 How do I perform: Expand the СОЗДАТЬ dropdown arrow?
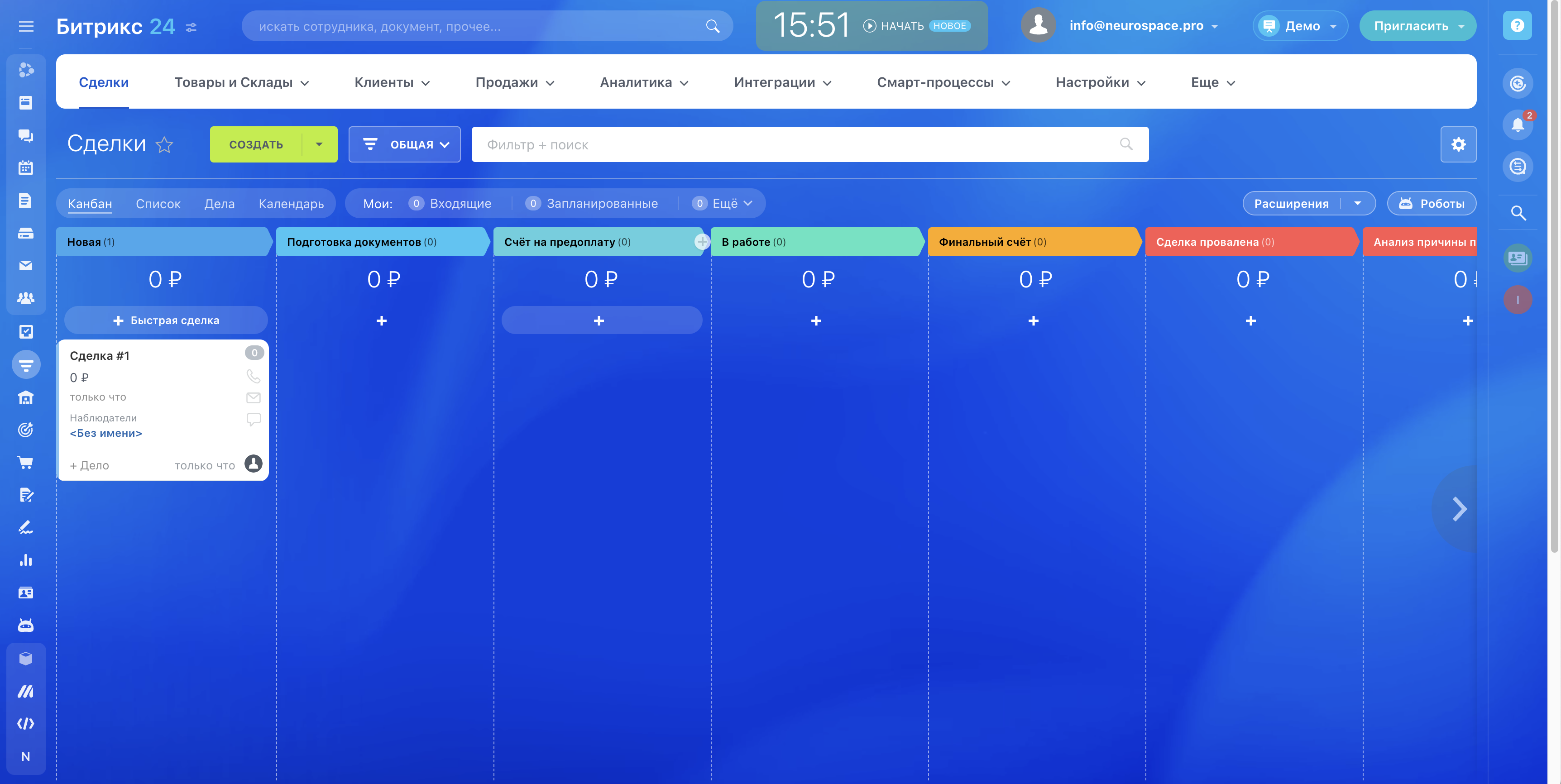(x=319, y=144)
